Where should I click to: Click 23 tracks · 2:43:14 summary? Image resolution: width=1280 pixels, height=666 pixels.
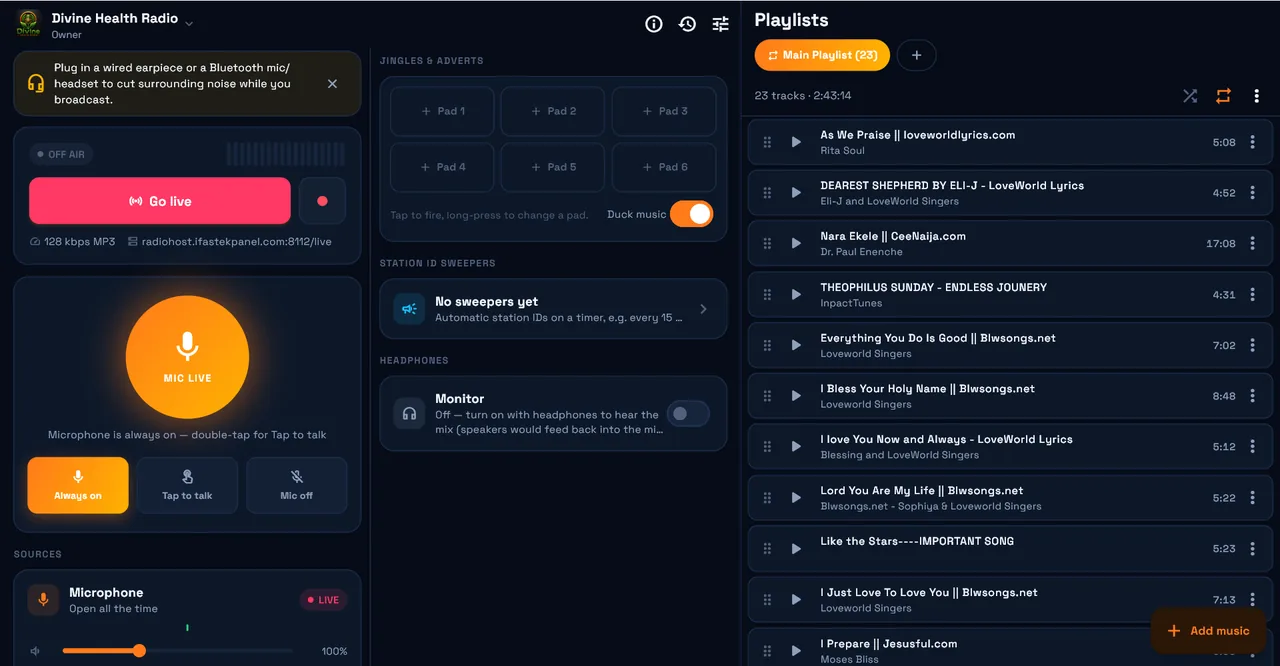[x=803, y=96]
